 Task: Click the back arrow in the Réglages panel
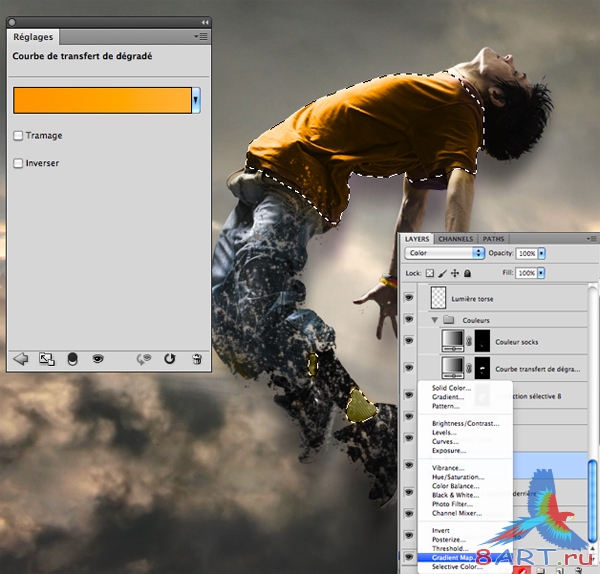21,359
